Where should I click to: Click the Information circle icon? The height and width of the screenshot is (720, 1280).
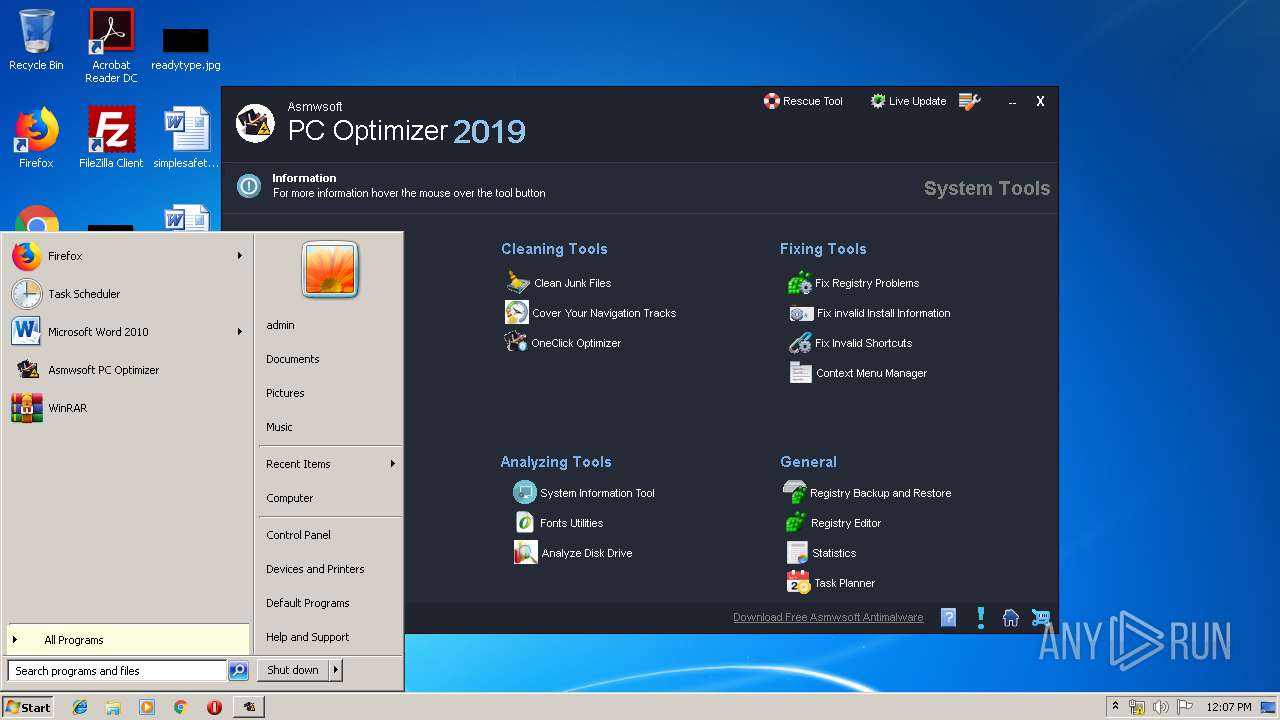tap(248, 186)
